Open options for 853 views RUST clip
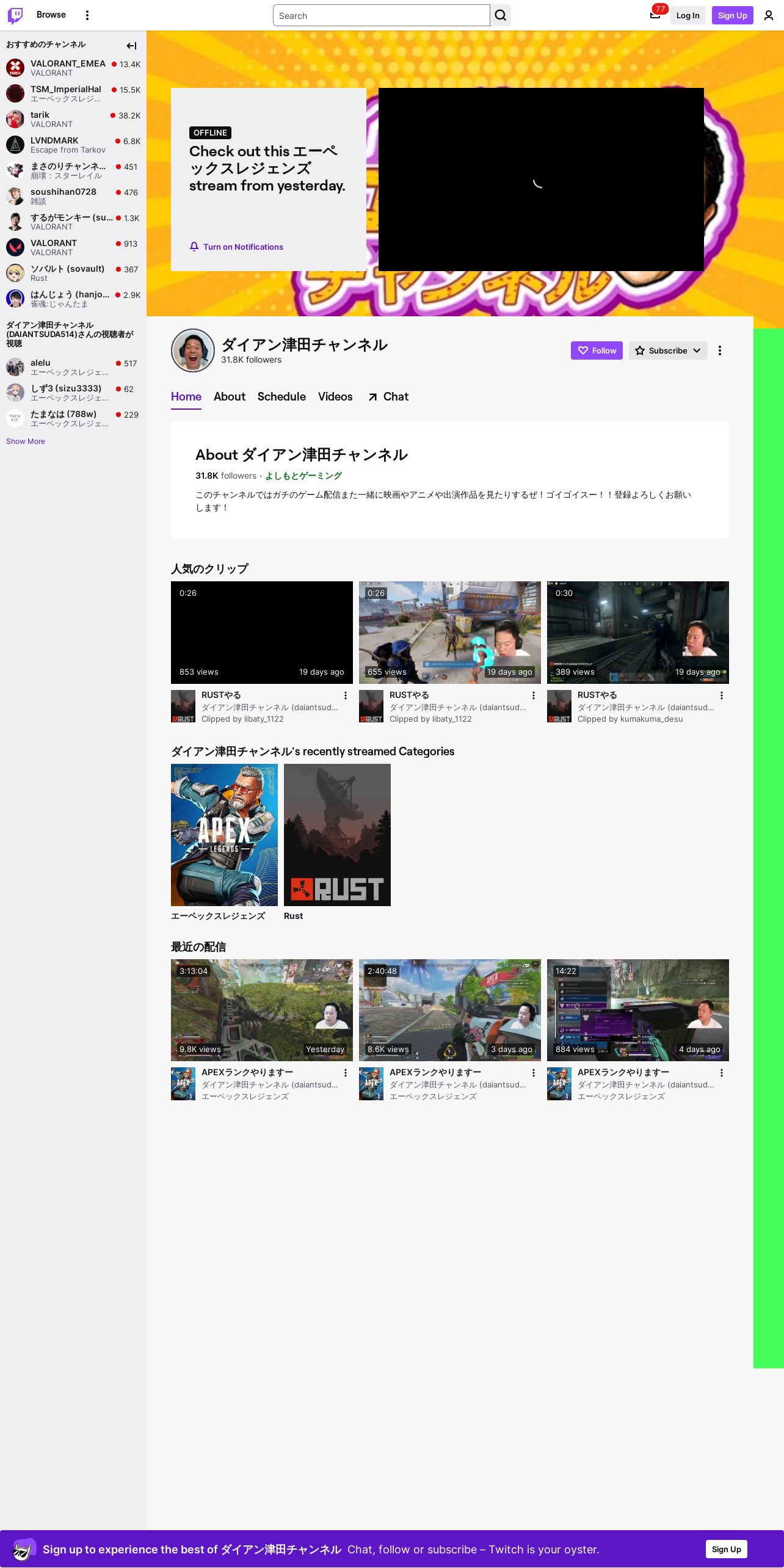This screenshot has width=784, height=1568. point(346,695)
